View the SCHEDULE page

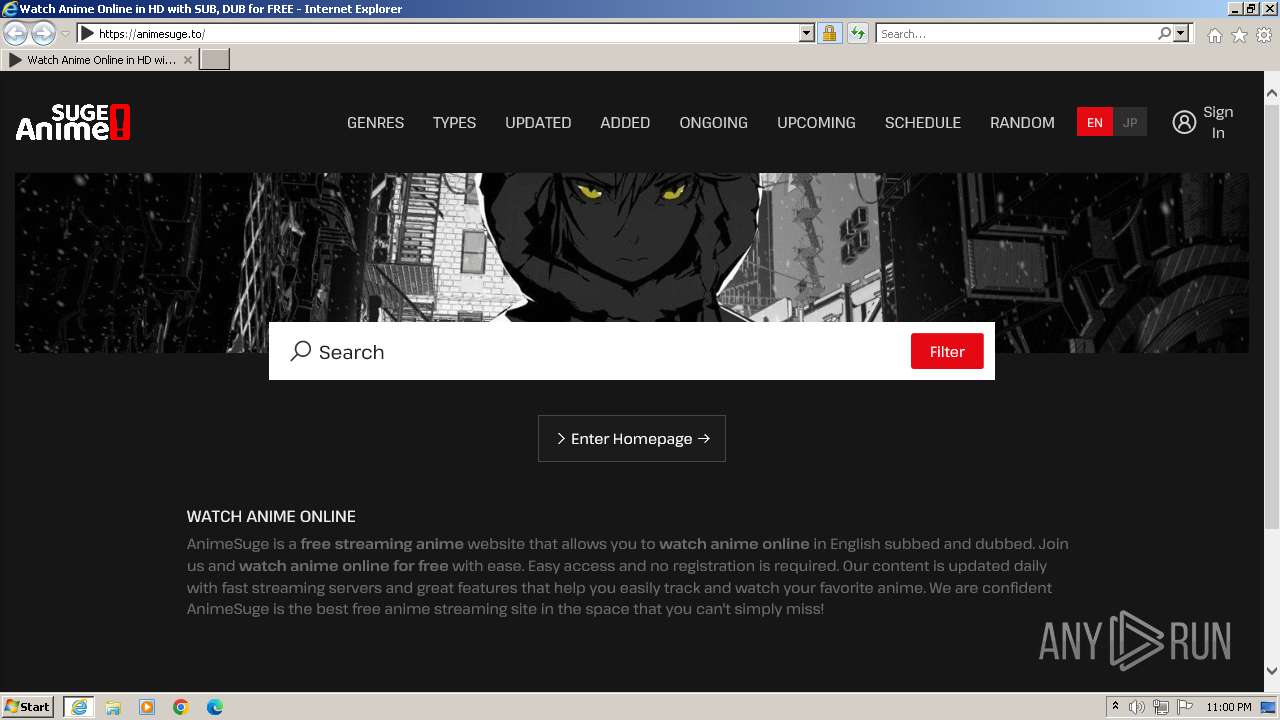click(922, 122)
